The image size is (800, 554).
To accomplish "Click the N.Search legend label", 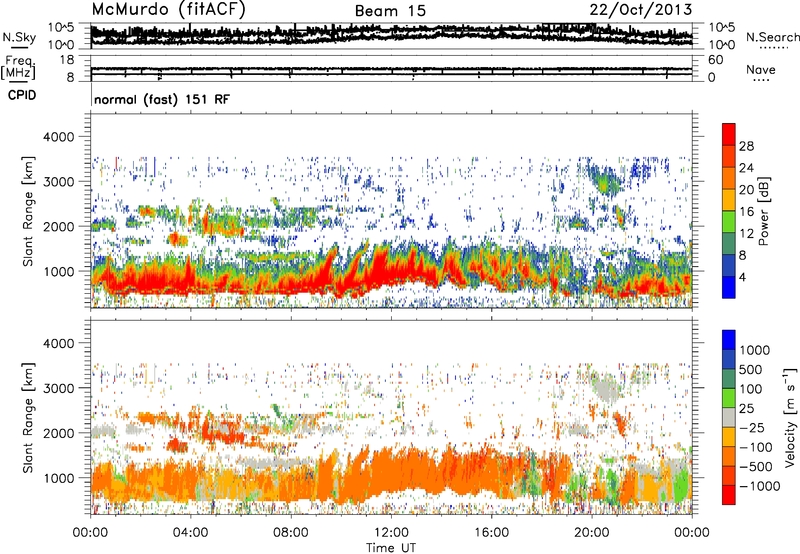I will (773, 37).
